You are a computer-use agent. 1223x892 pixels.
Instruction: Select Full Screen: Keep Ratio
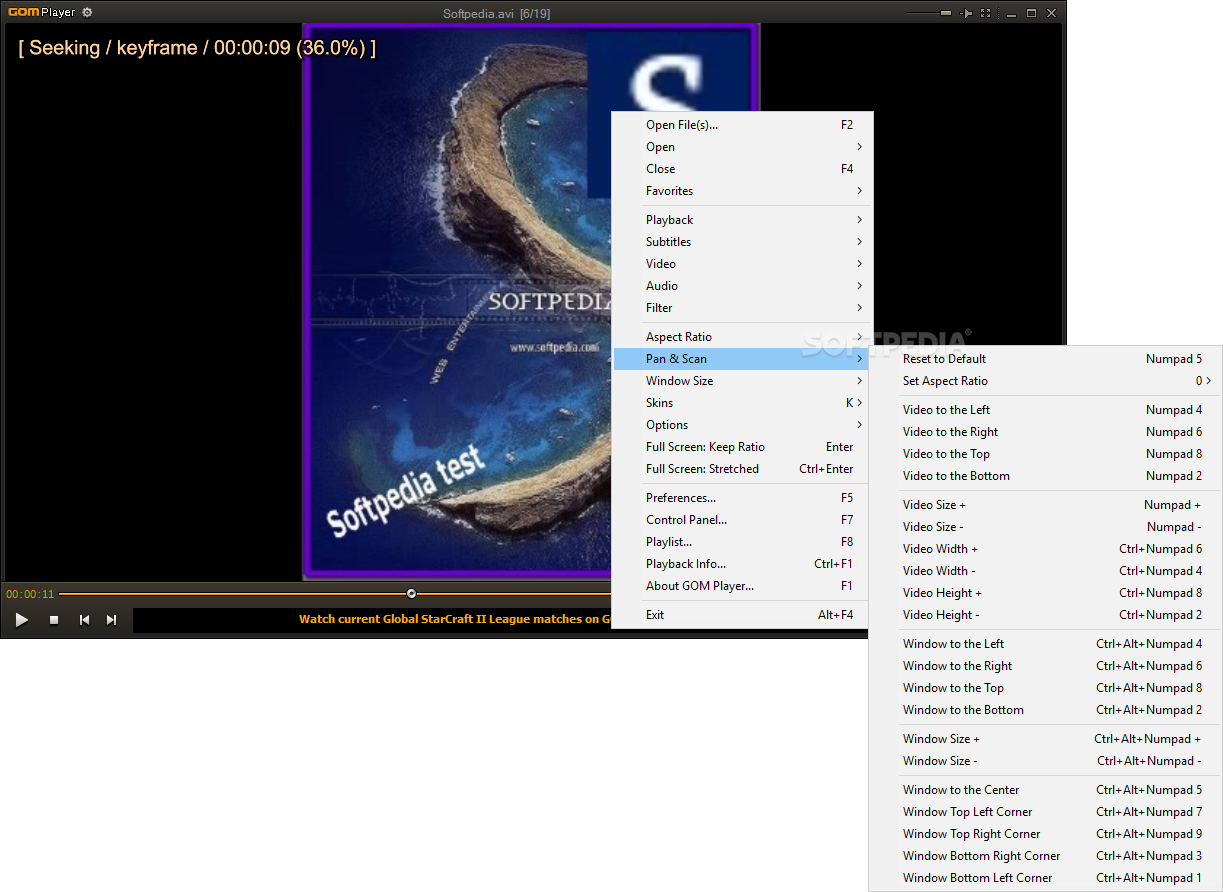[743, 447]
